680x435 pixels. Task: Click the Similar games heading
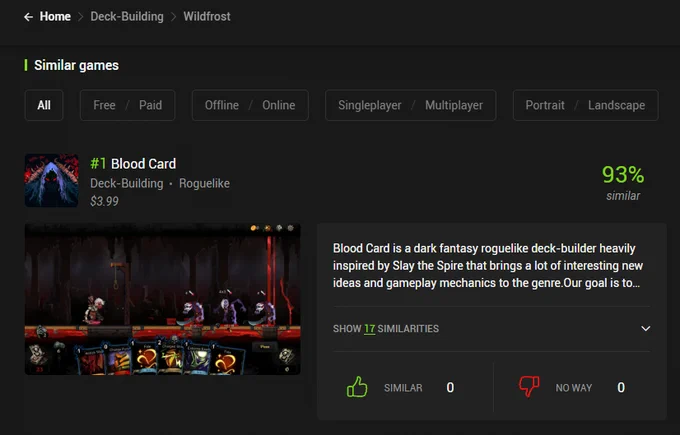[76, 65]
